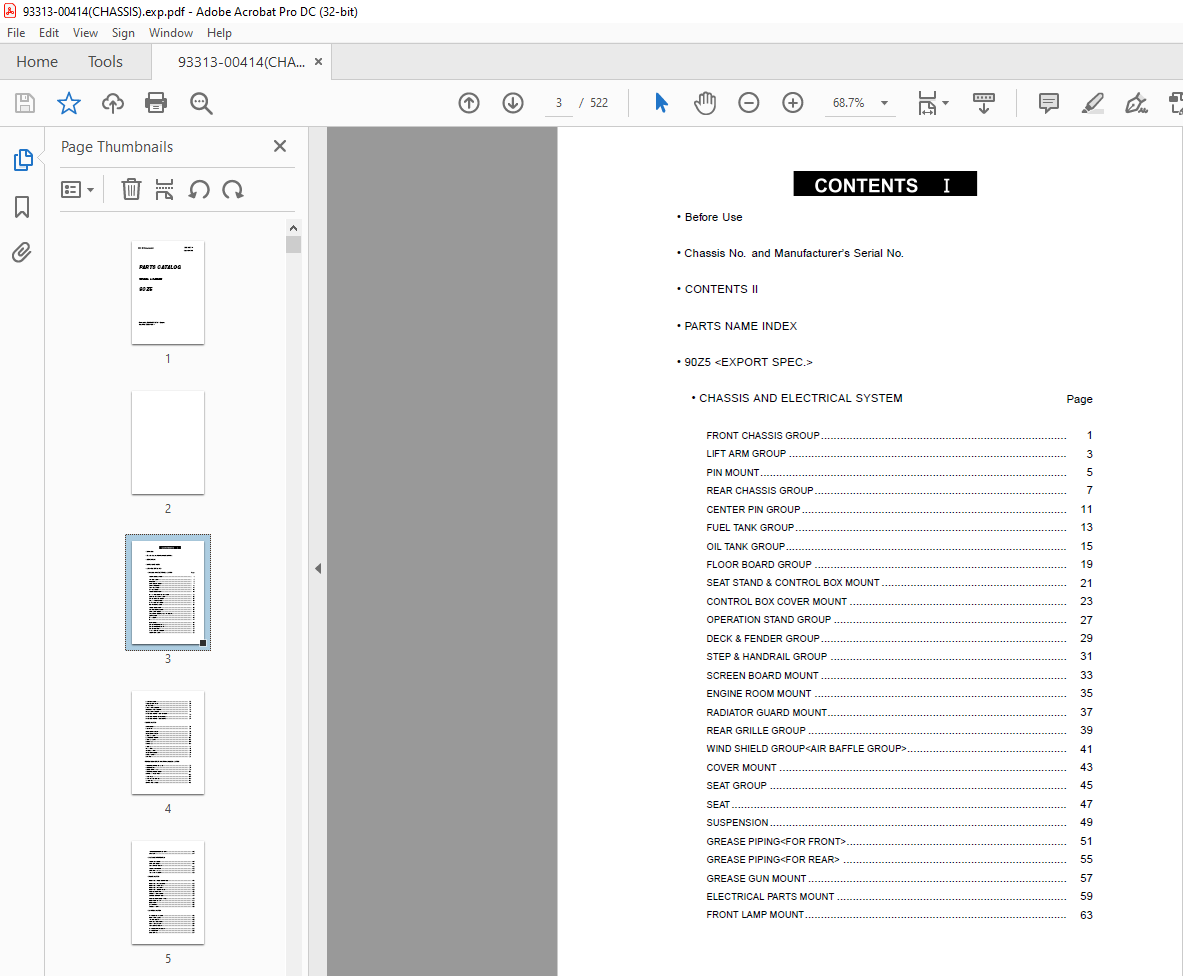The height and width of the screenshot is (976, 1183).
Task: Open the zoom level dropdown
Action: (884, 103)
